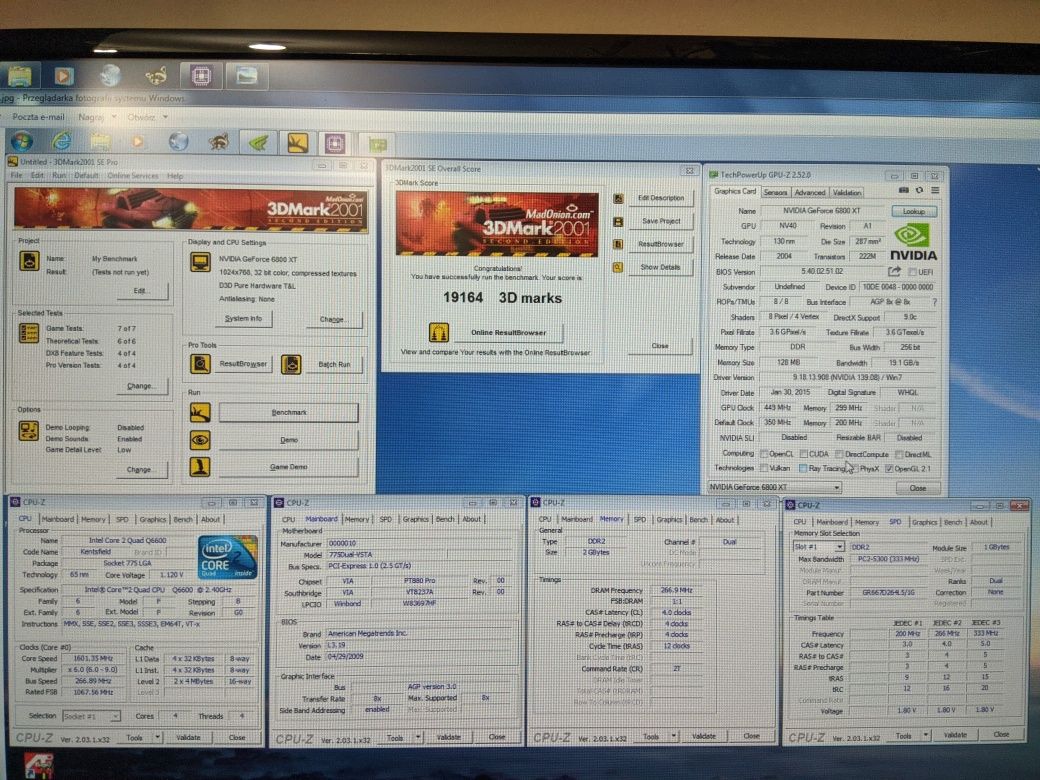Toggle the OpenGL 2.1 checkbox in GPU-Z
Viewport: 1040px width, 780px height.
click(889, 468)
